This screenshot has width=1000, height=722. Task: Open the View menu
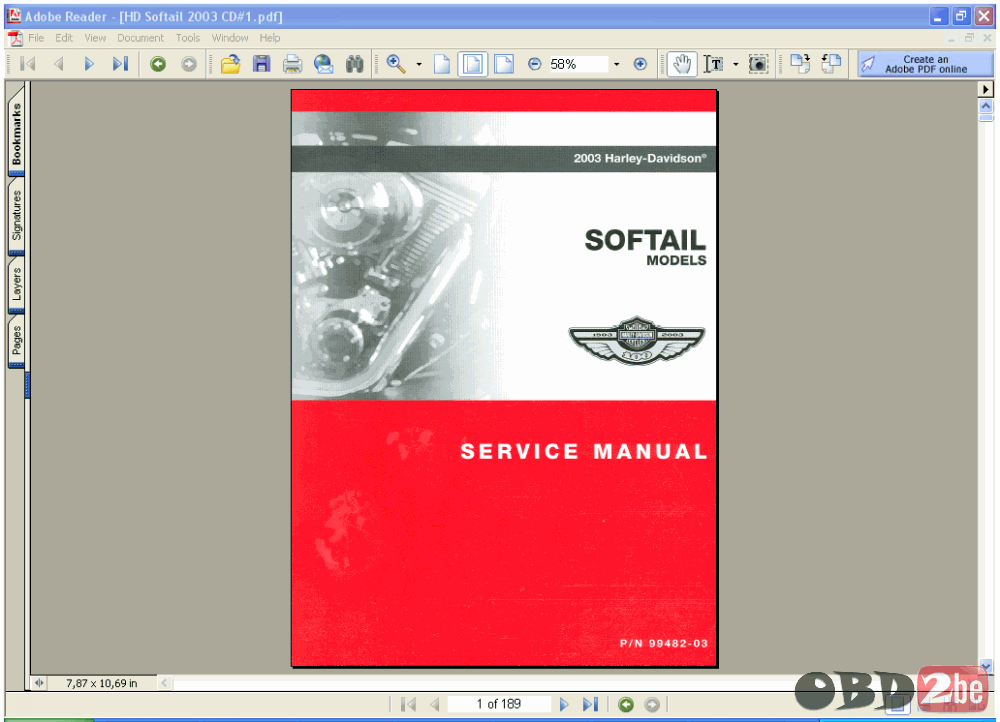(95, 38)
